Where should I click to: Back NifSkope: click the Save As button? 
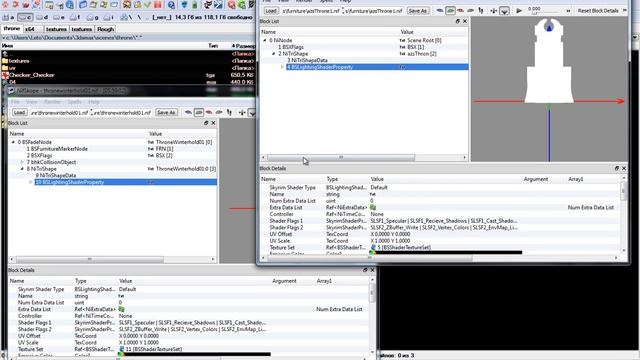click(166, 112)
